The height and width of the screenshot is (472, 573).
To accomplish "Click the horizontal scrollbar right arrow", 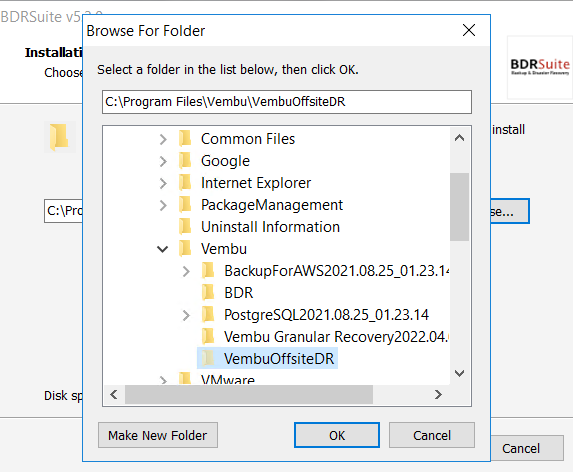I will tap(438, 395).
